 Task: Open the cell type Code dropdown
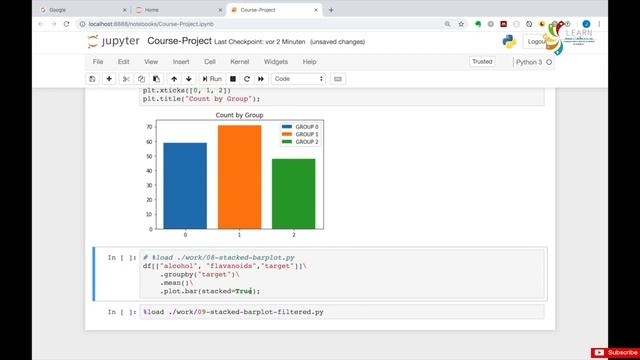(298, 79)
